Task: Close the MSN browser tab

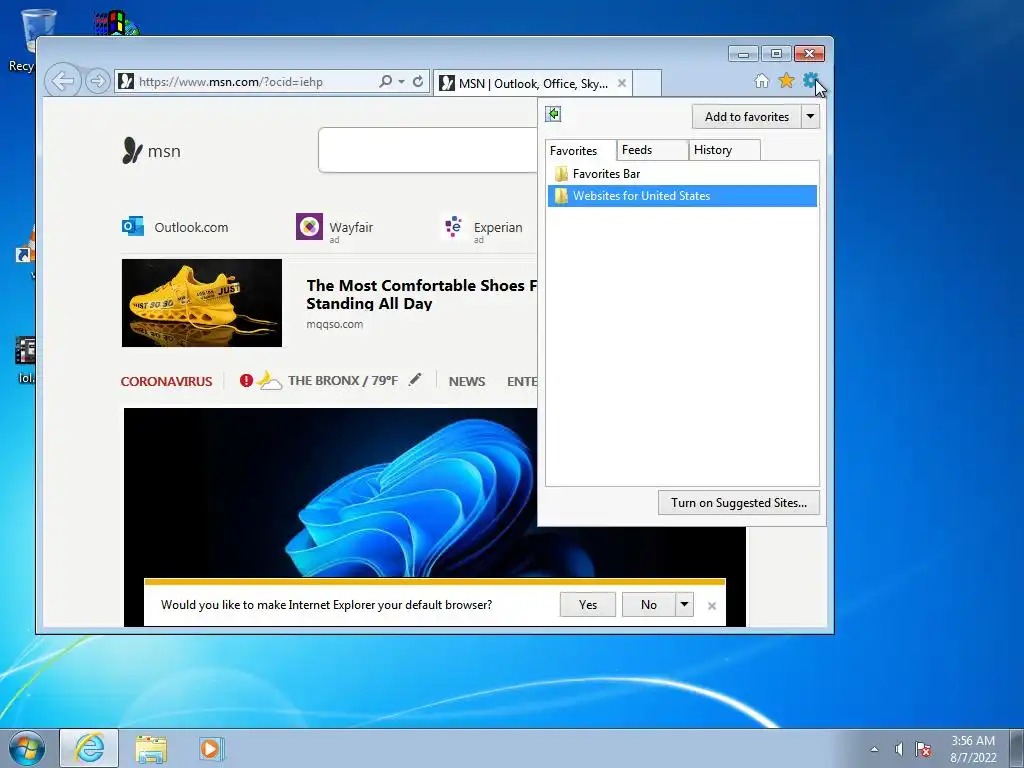Action: pos(622,83)
